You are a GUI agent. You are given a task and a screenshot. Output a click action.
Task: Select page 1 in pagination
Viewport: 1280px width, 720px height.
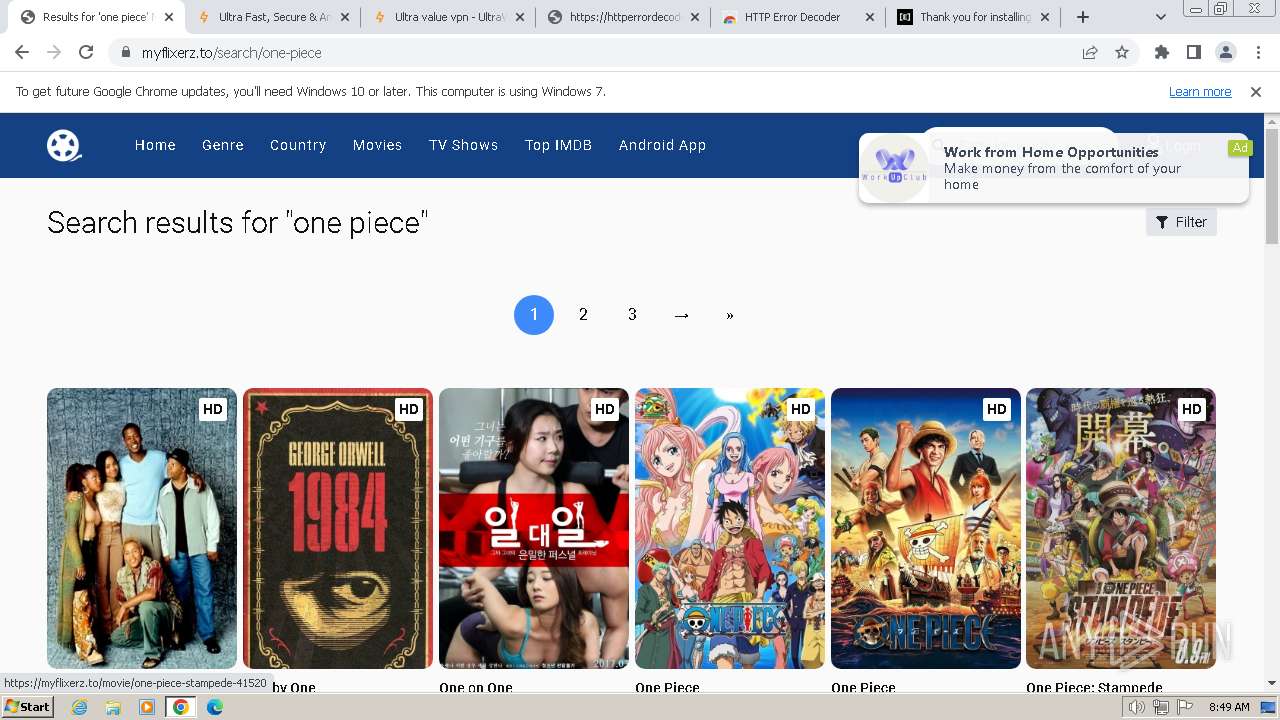coord(534,315)
